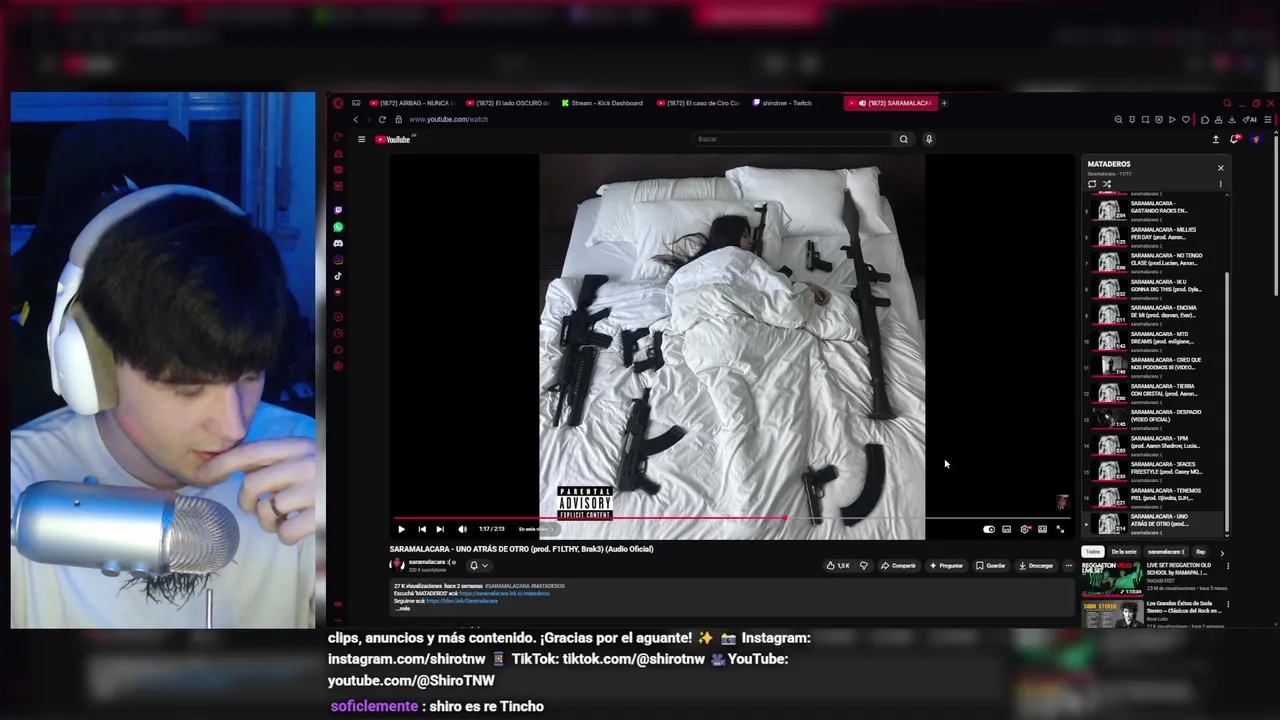The image size is (1280, 720).
Task: Open the bfan.link/Saramalacara link
Action: pyautogui.click(x=462, y=601)
